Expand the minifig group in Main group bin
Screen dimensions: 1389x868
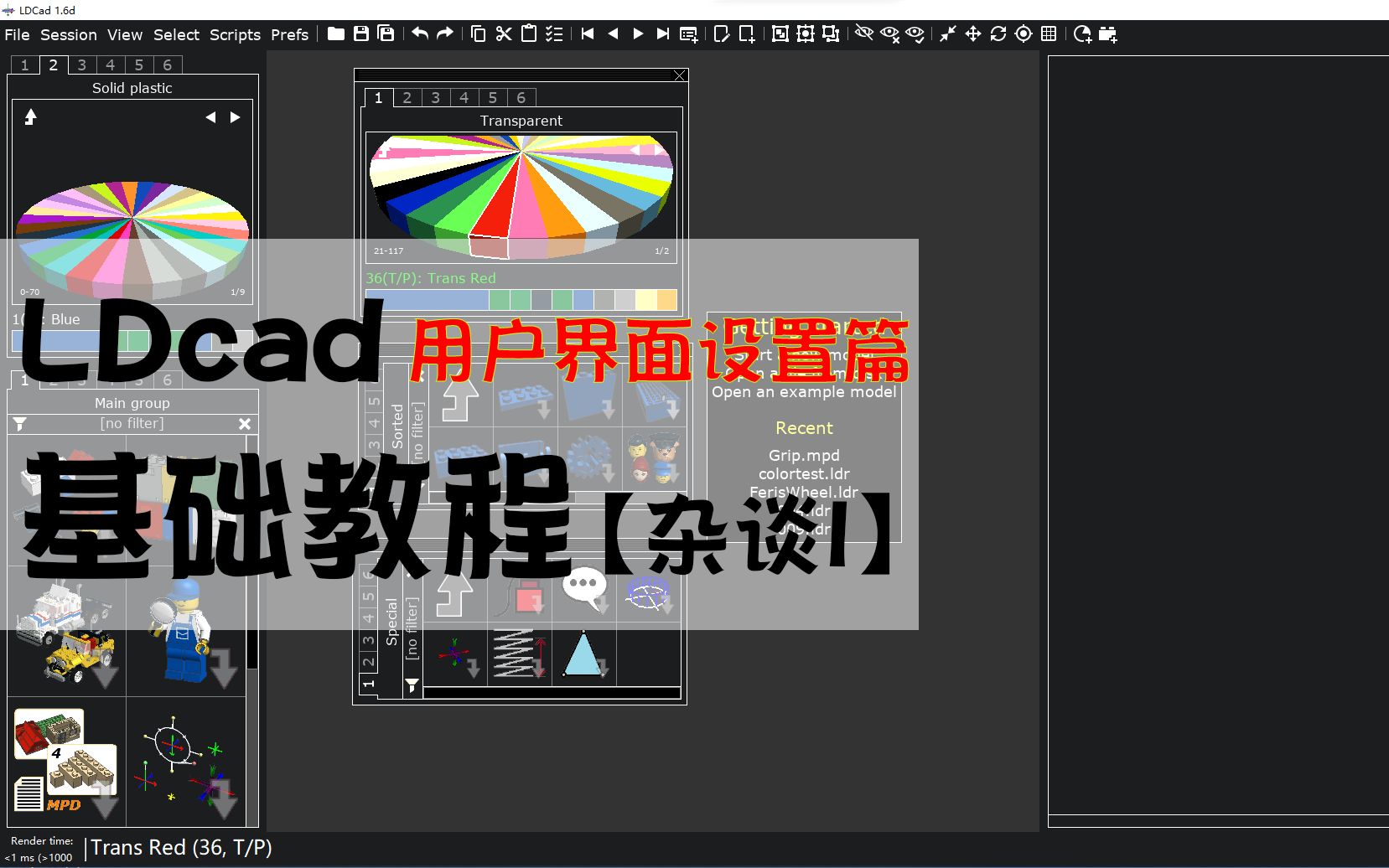click(x=186, y=632)
